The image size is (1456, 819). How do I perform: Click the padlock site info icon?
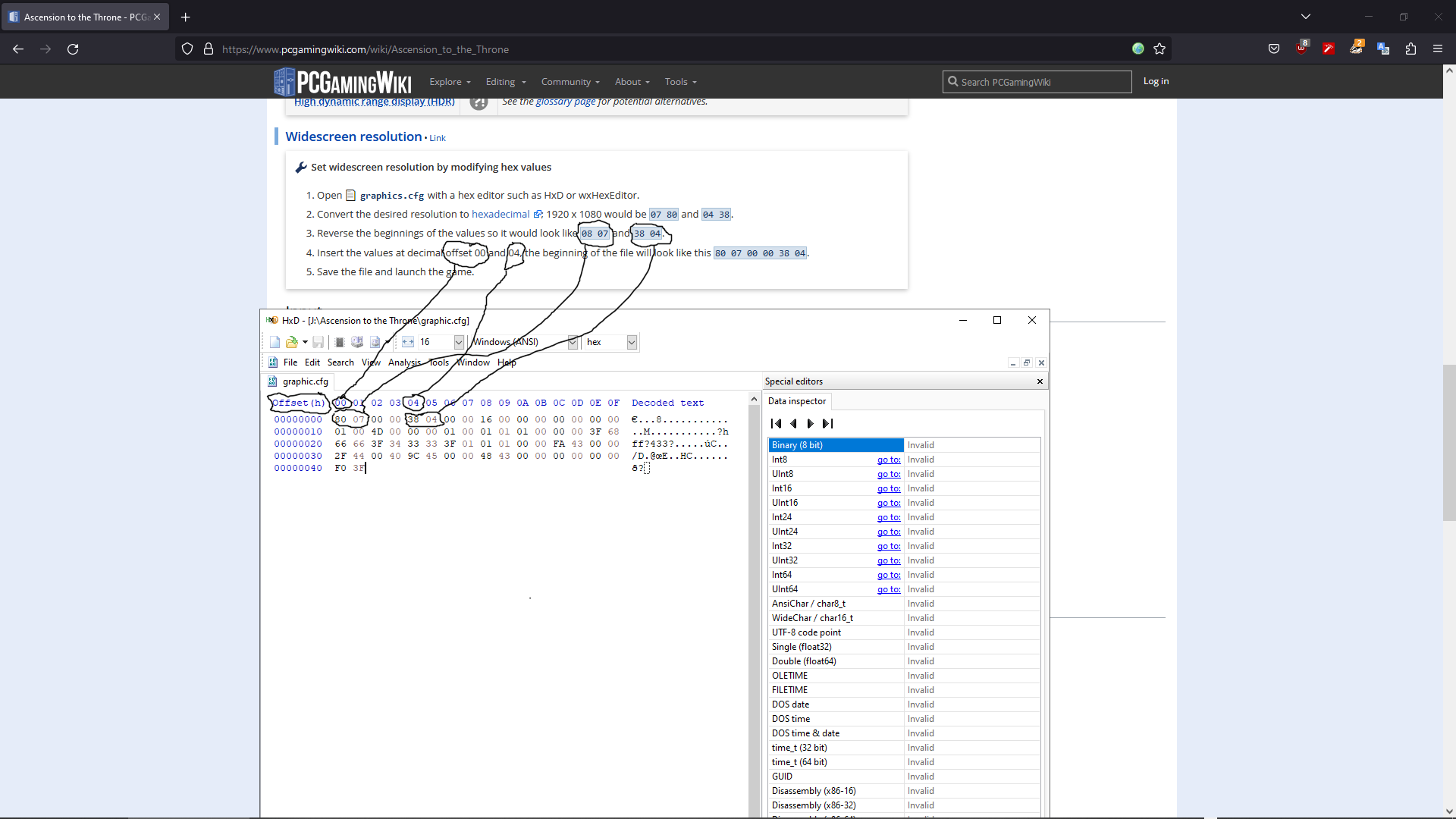click(x=209, y=49)
